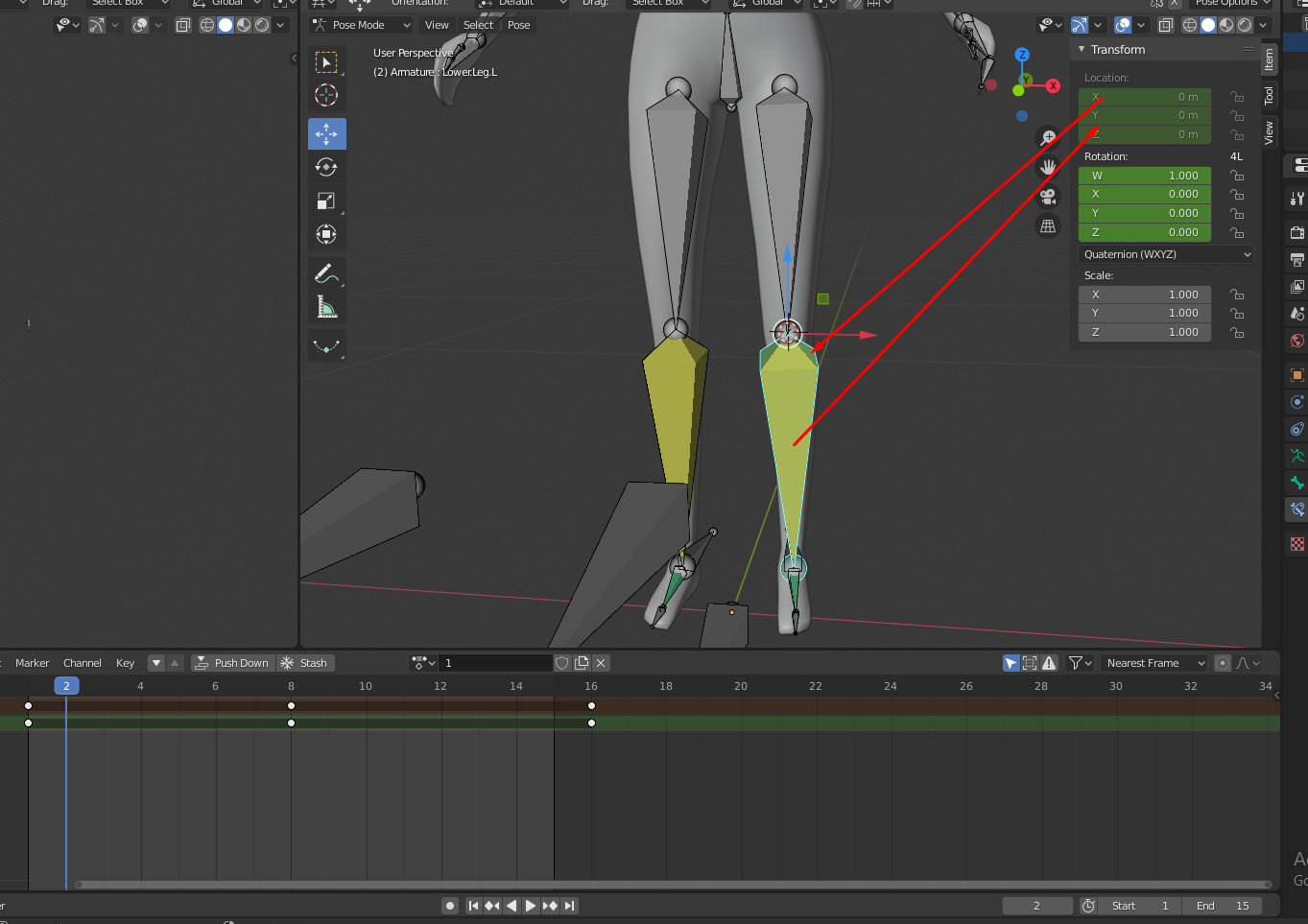Toggle X-Ray mode in the viewport header

(1164, 24)
